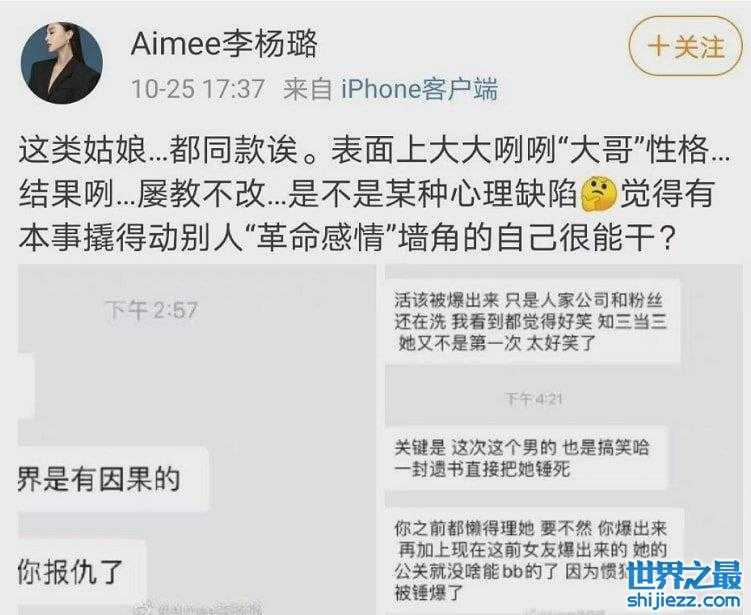Follow the user with +关注 button
The height and width of the screenshot is (615, 751).
[686, 47]
